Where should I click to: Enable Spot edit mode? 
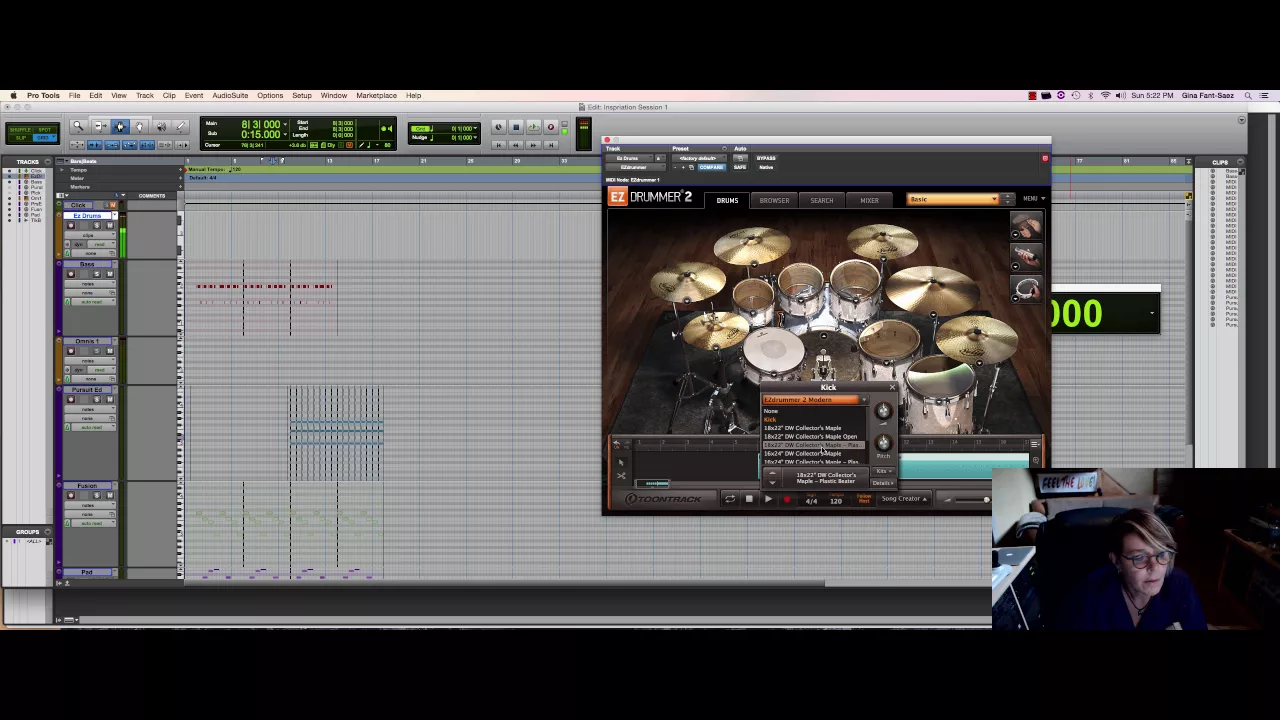click(46, 130)
